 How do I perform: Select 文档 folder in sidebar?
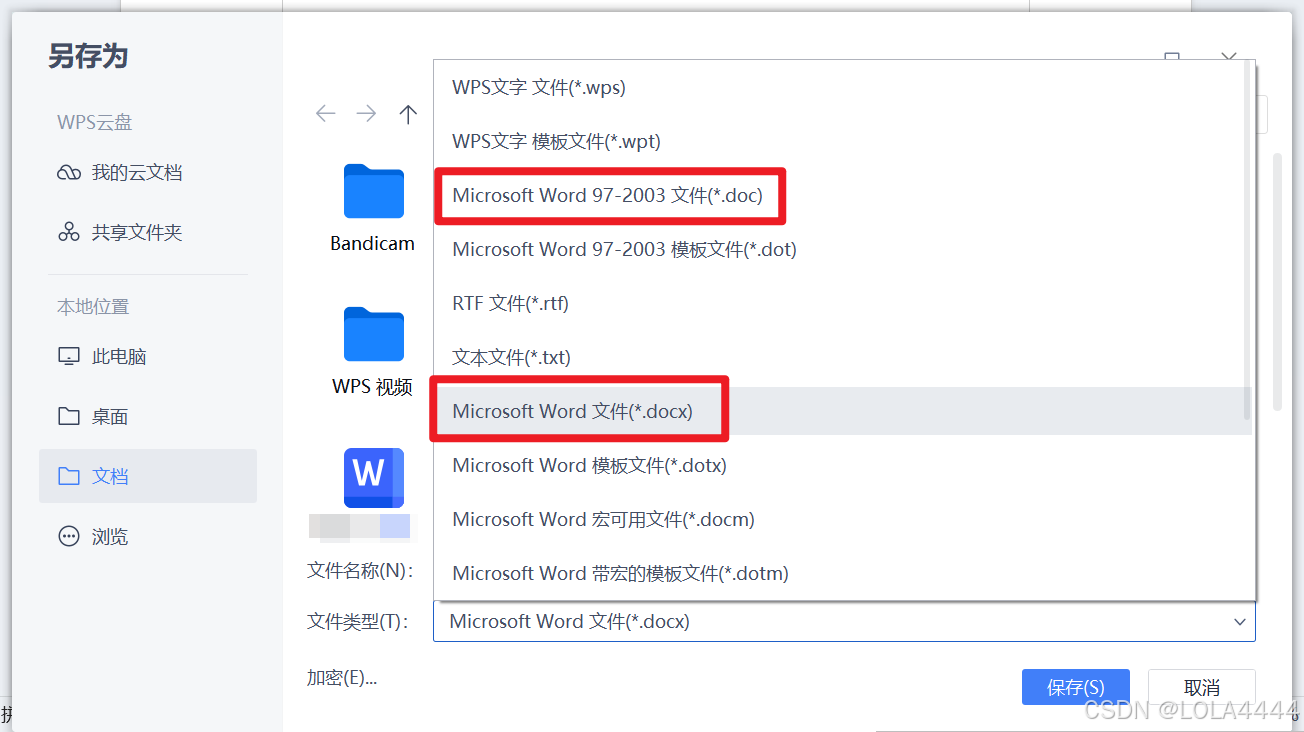(x=148, y=476)
